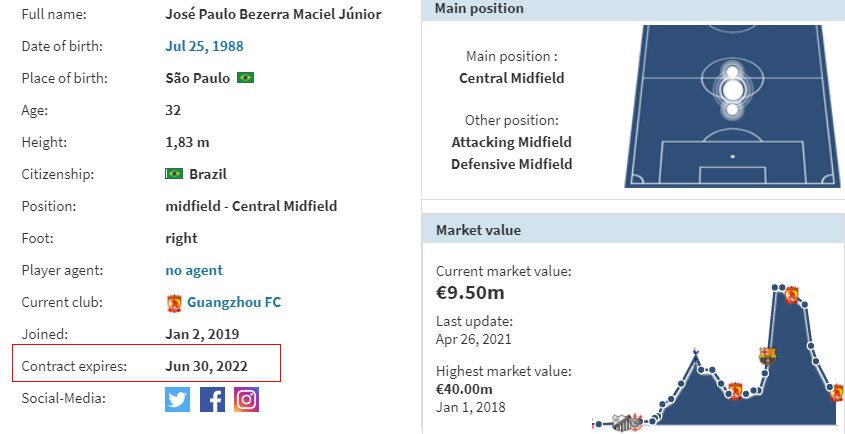Click Guangzhou crest at highest chart point
The width and height of the screenshot is (845, 434).
point(791,295)
